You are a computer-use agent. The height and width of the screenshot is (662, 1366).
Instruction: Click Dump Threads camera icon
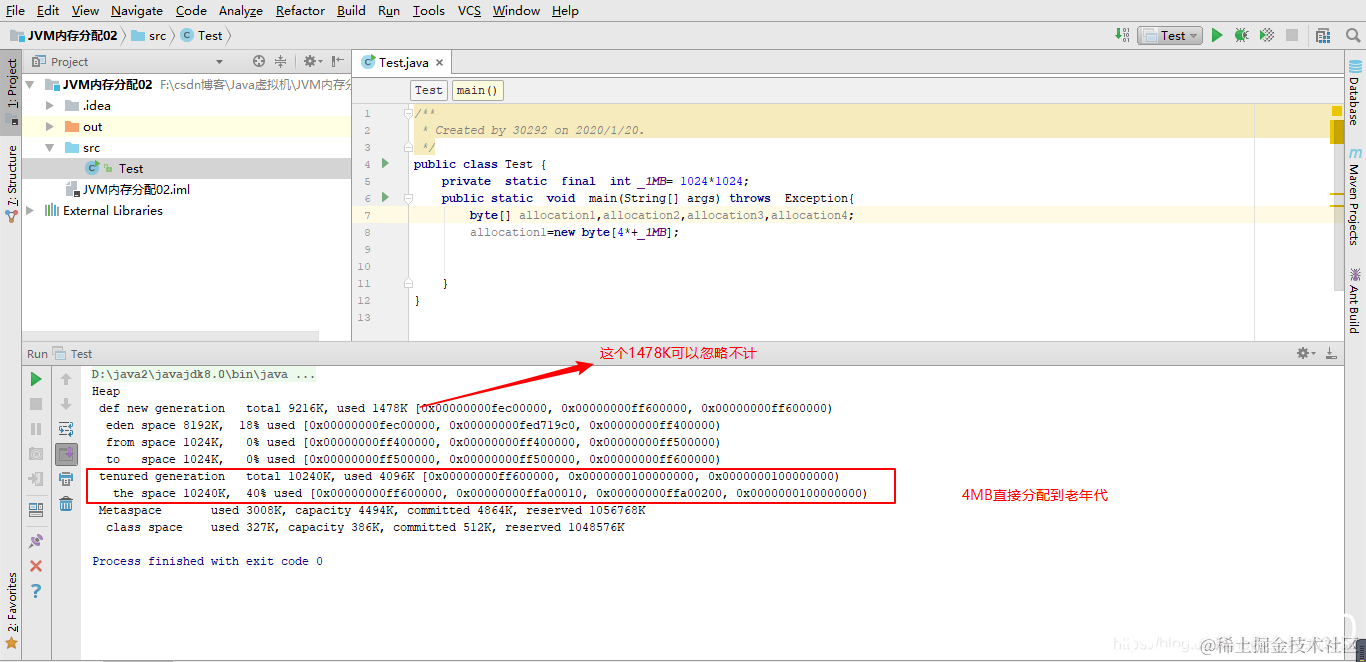tap(36, 454)
